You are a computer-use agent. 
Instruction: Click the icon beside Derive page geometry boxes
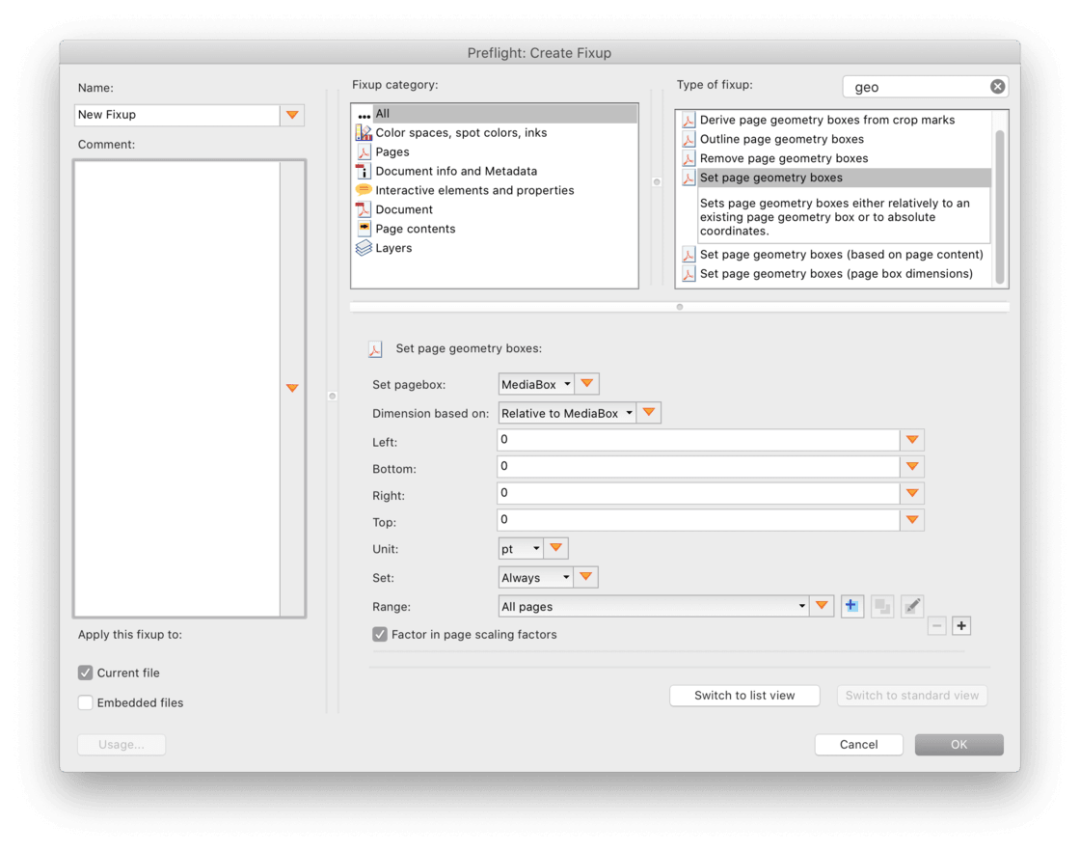[x=688, y=120]
